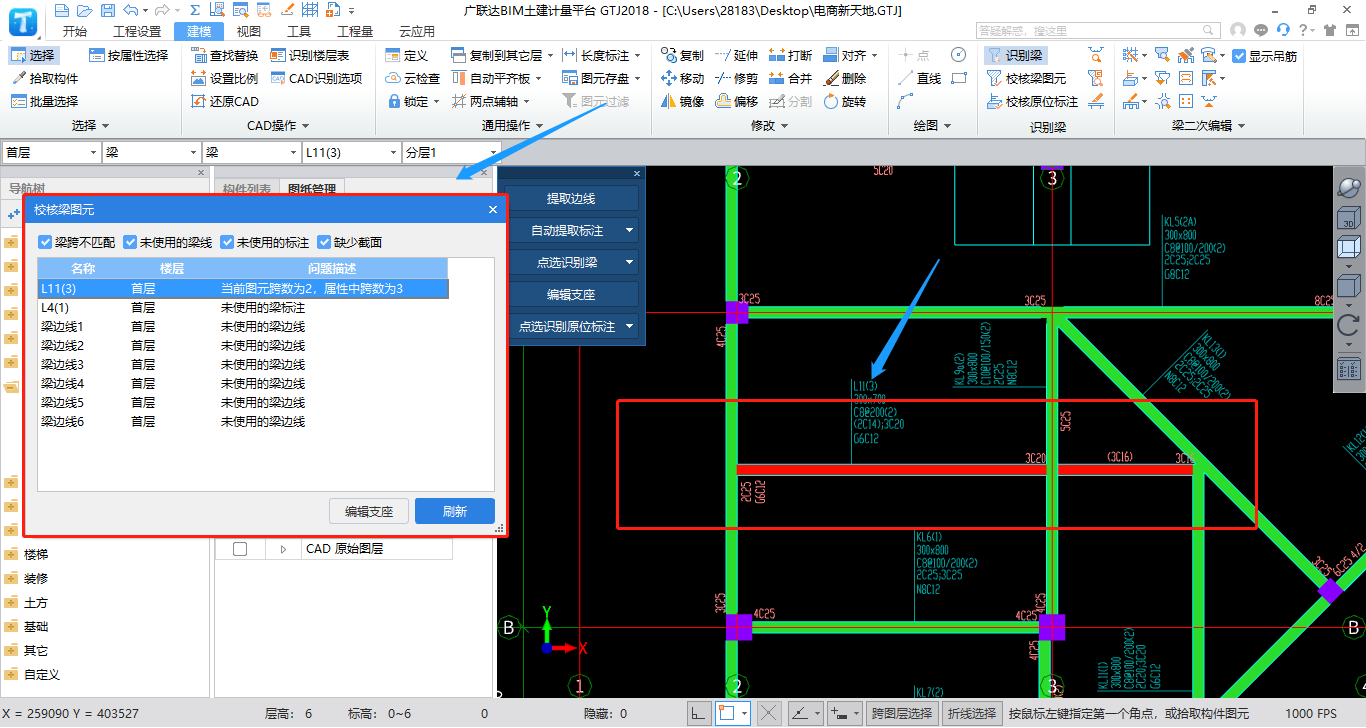The width and height of the screenshot is (1366, 728).
Task: Select the 拾取构件 picker tool
Action: pos(45,78)
